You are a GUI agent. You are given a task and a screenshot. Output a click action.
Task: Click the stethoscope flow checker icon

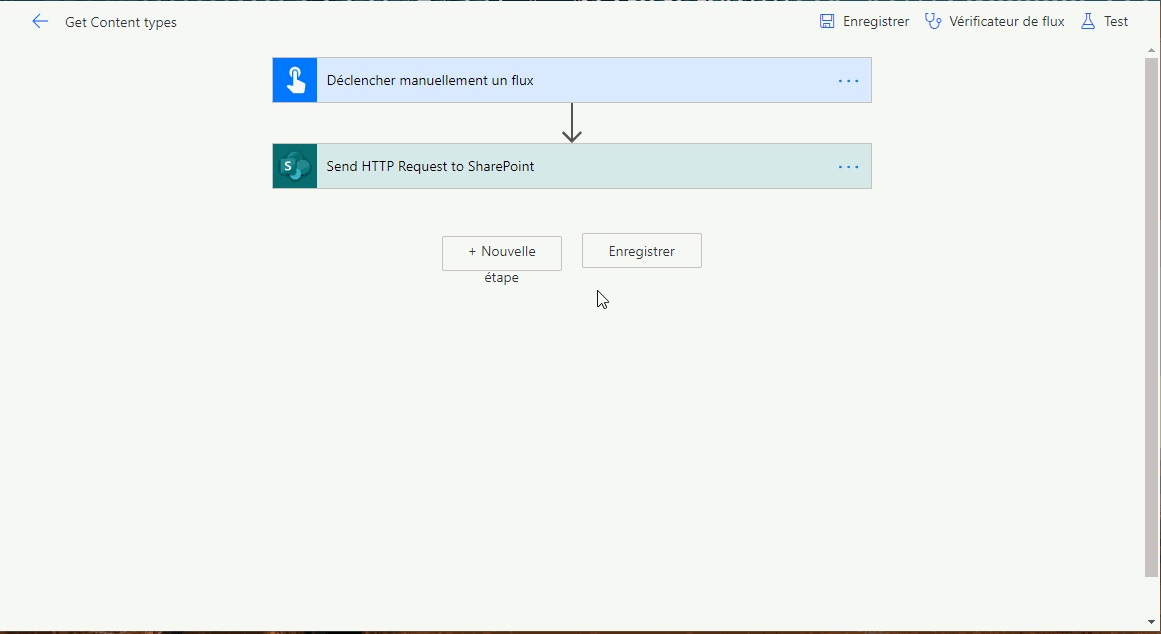(x=933, y=21)
